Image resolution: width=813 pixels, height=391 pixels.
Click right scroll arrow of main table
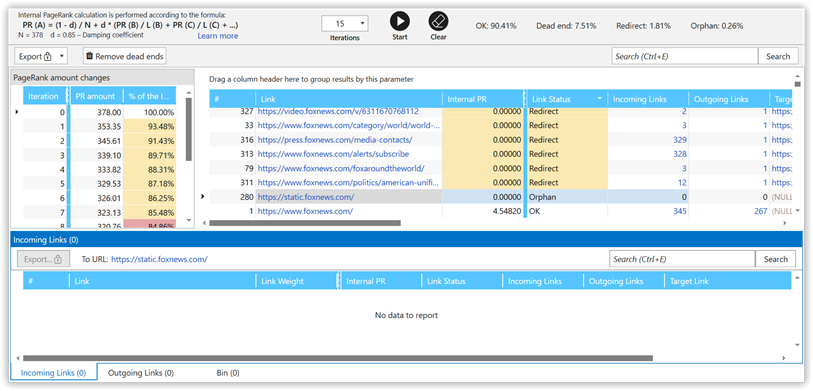785,223
